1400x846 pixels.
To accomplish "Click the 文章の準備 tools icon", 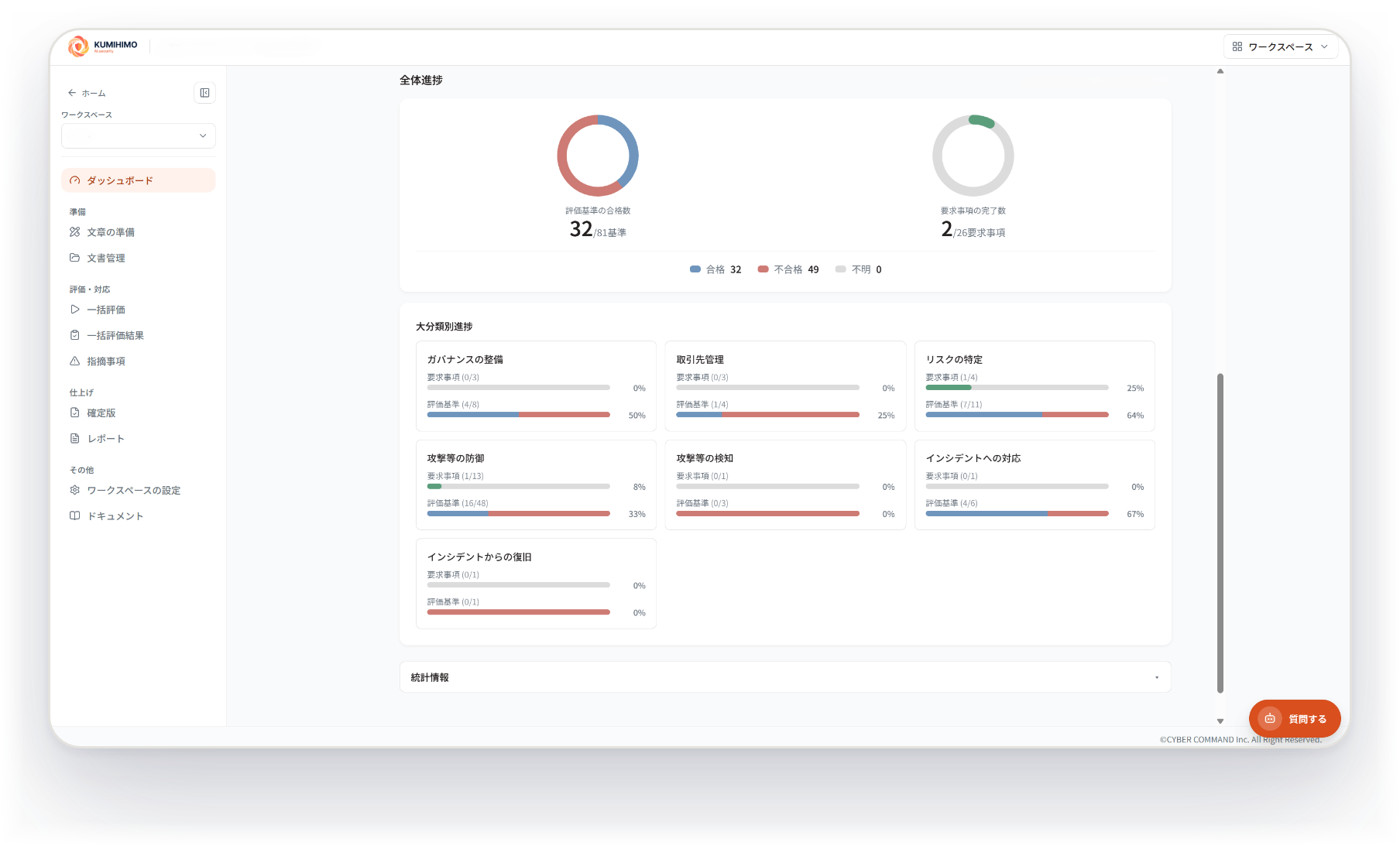I will (x=75, y=232).
